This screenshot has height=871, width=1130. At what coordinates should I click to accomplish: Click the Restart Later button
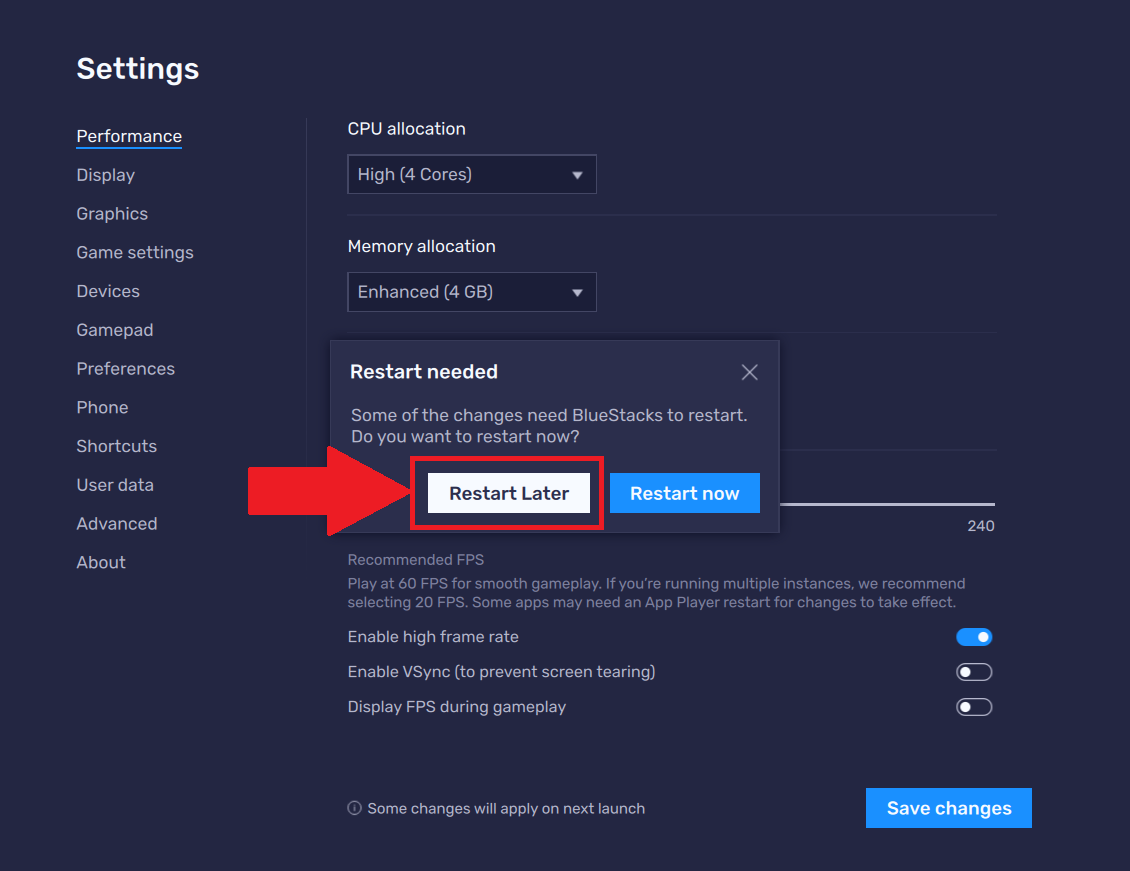(x=509, y=493)
